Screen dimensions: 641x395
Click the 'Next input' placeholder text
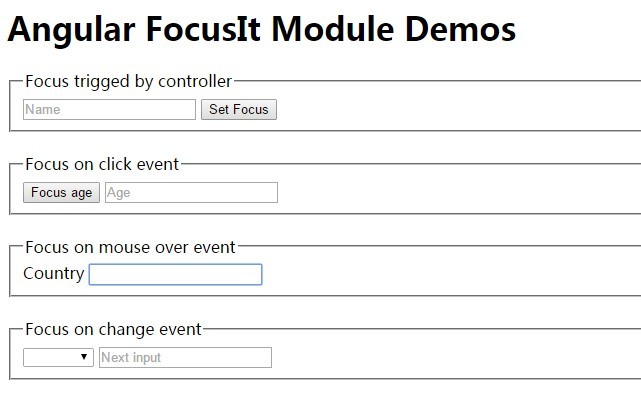131,358
